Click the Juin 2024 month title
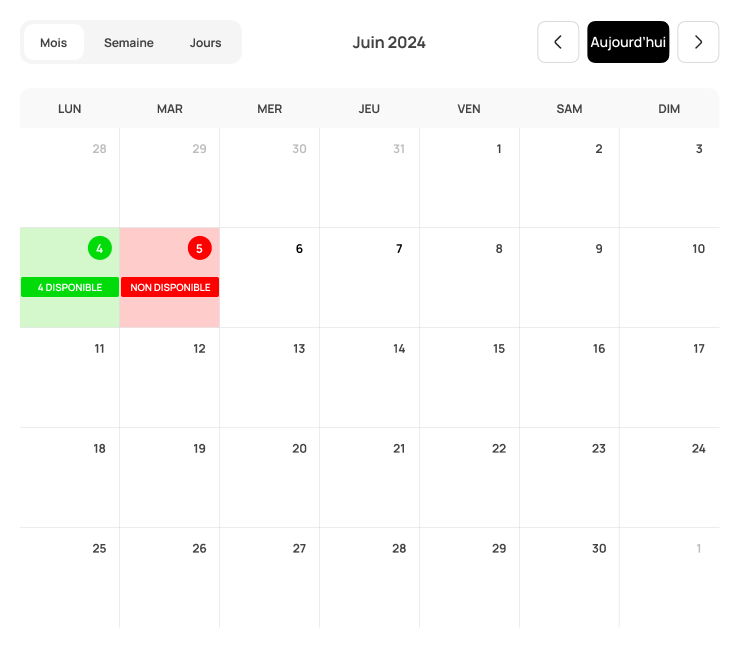Image resolution: width=740 pixels, height=648 pixels. tap(389, 42)
